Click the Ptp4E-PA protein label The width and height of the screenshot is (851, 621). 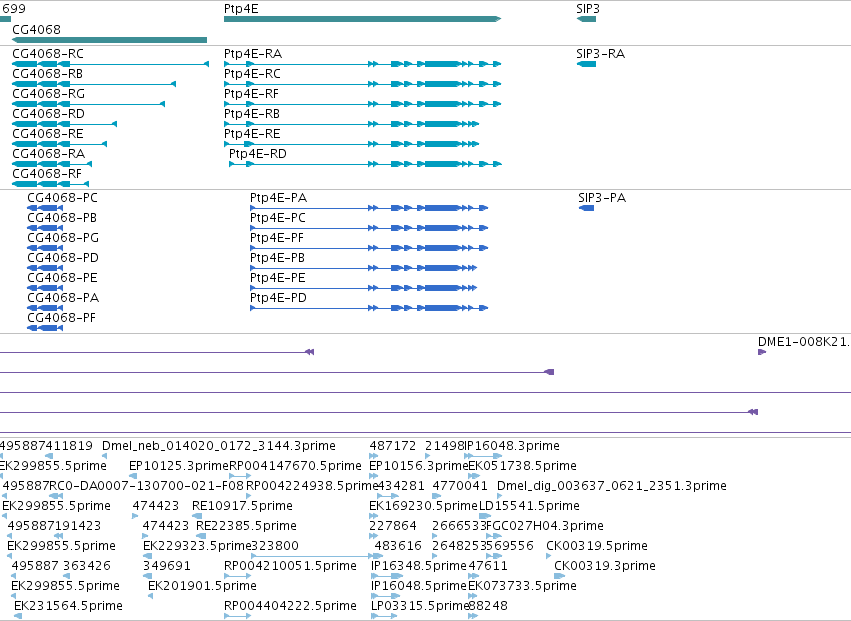coord(278,198)
